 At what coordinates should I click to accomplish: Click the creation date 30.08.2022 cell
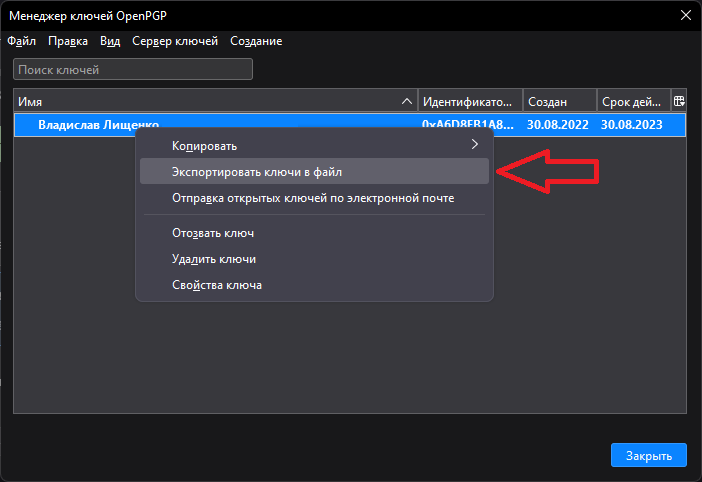coord(557,124)
